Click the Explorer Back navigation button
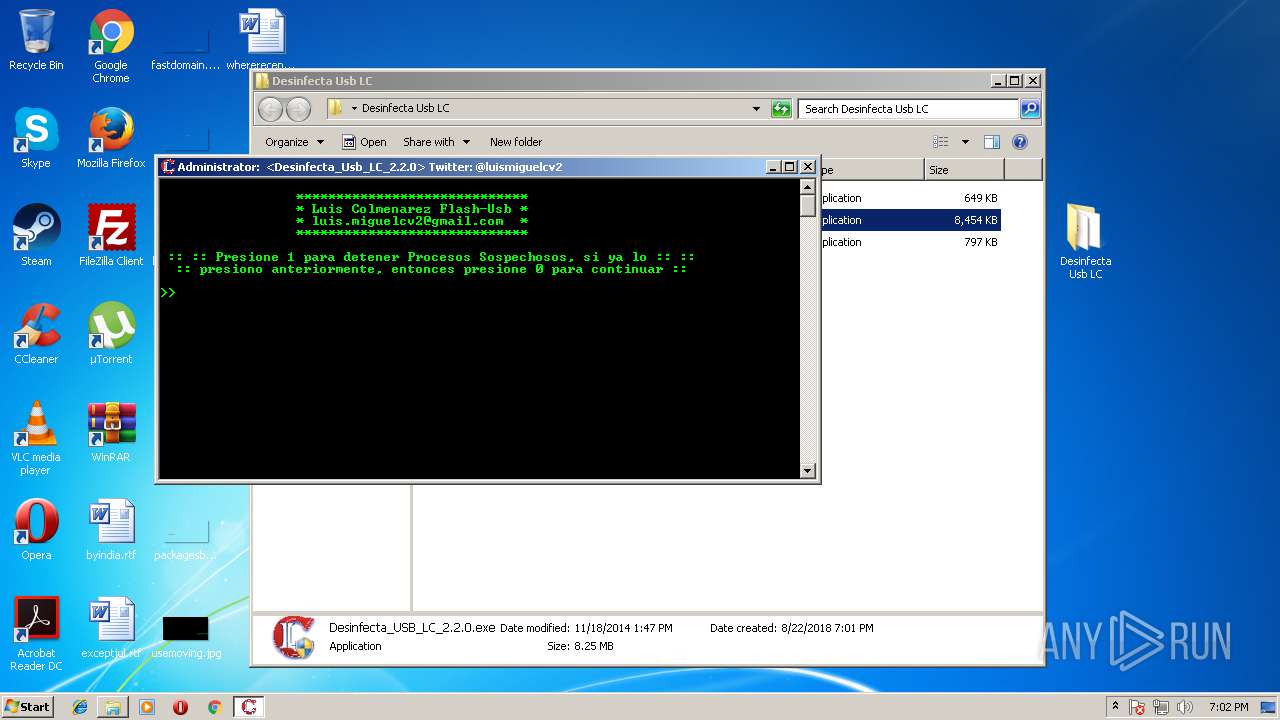The height and width of the screenshot is (720, 1280). click(x=270, y=109)
